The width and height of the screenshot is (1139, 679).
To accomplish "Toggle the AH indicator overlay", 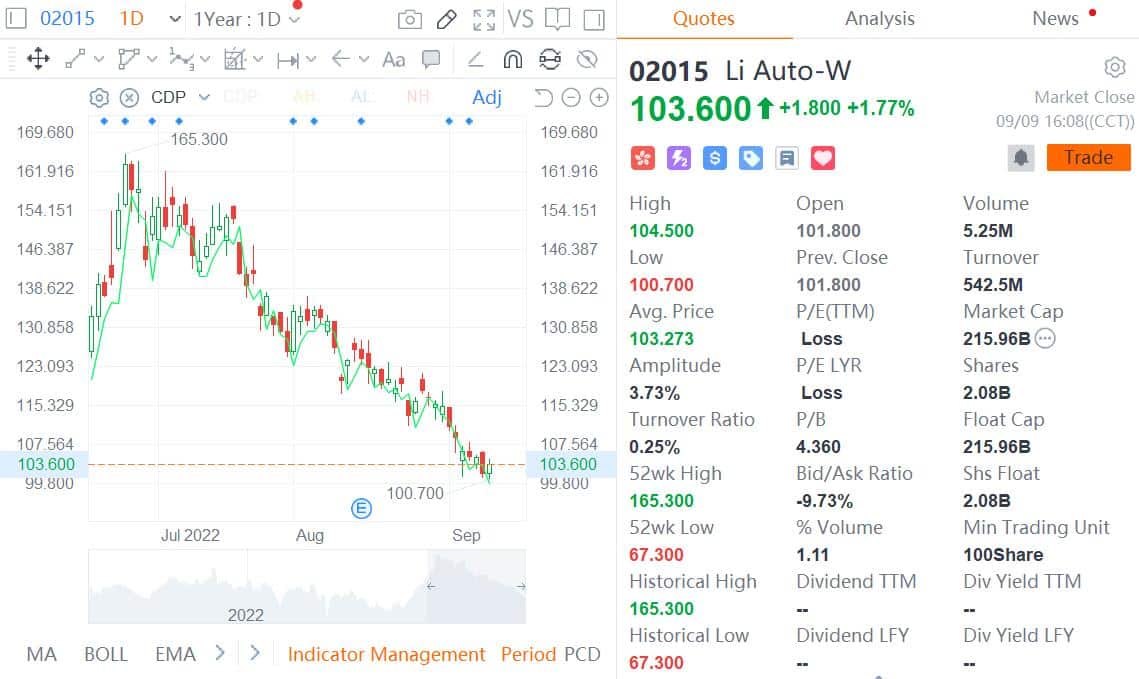I will 306,97.
